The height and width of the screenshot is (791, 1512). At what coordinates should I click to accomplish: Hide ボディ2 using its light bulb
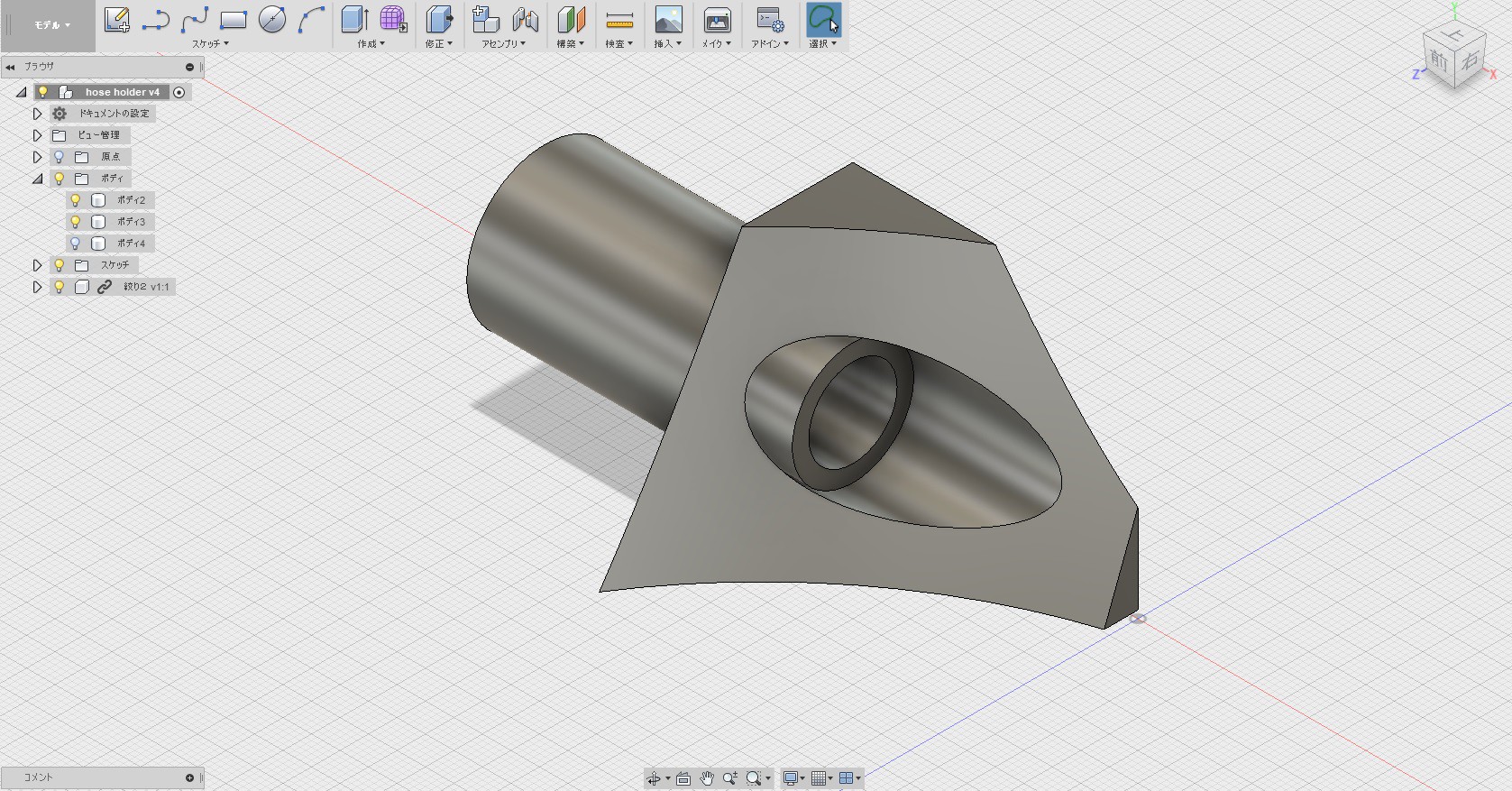(x=76, y=200)
